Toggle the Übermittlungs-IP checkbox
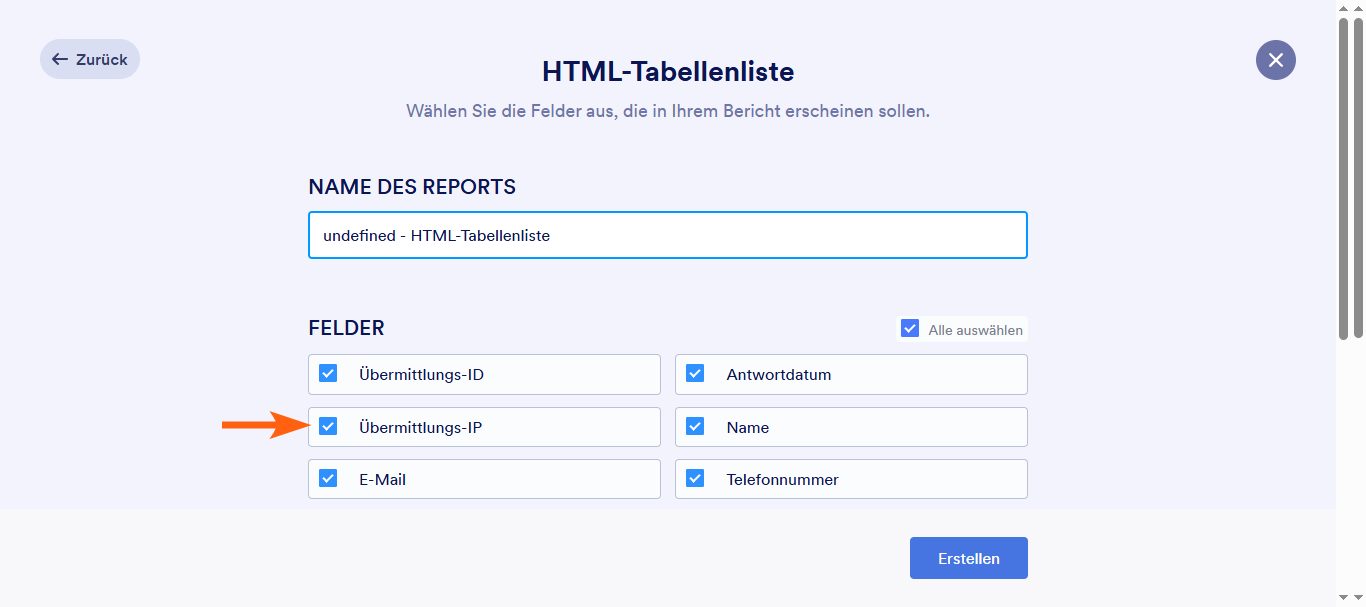This screenshot has width=1366, height=607. (328, 426)
